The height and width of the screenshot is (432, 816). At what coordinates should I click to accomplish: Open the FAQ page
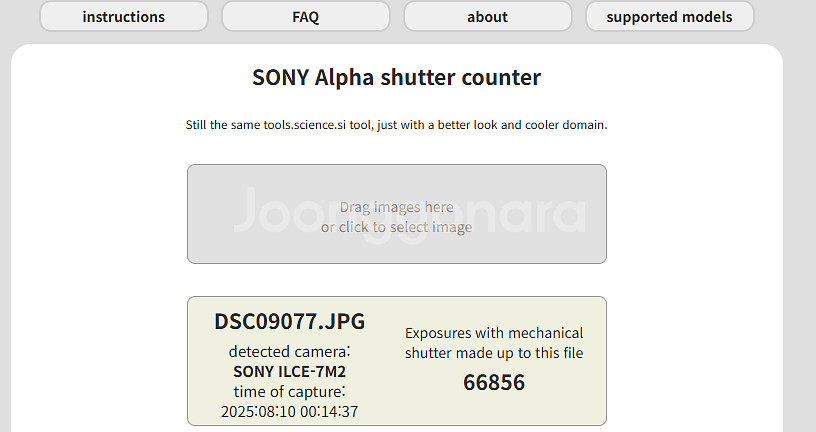pos(306,16)
